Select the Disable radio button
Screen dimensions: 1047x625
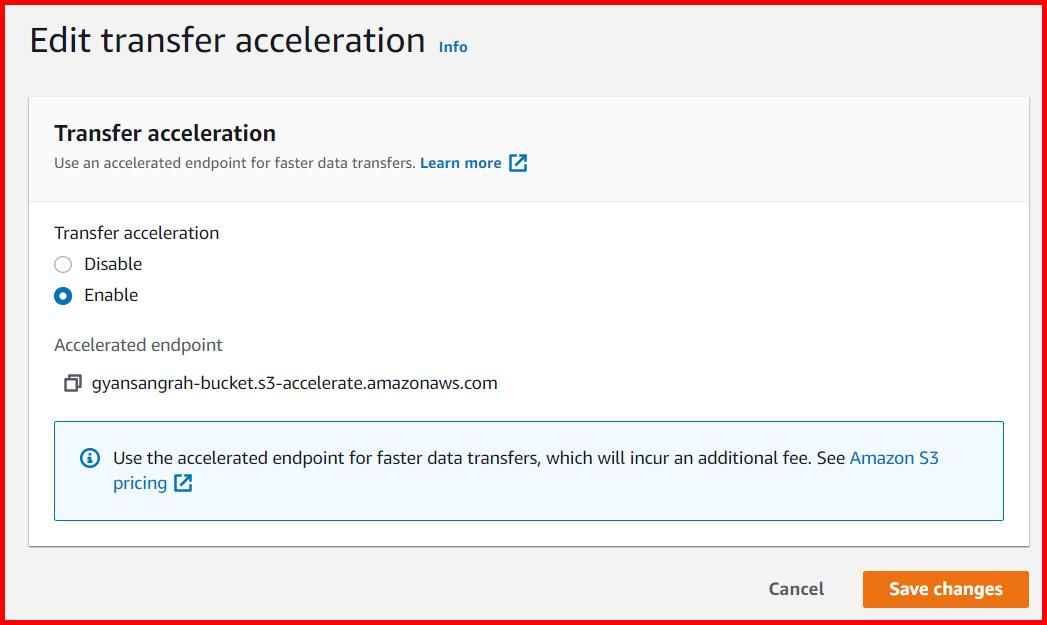[x=62, y=264]
